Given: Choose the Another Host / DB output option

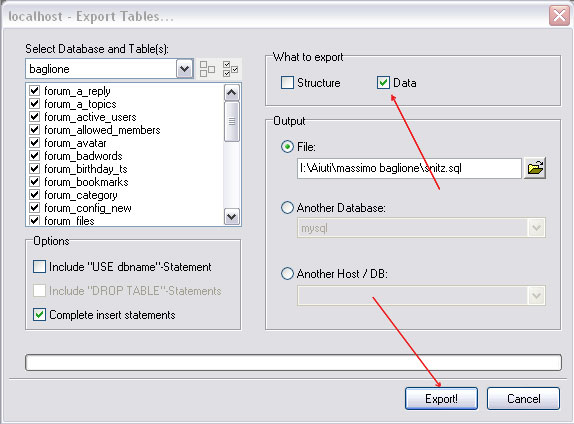Looking at the screenshot, I should [287, 274].
